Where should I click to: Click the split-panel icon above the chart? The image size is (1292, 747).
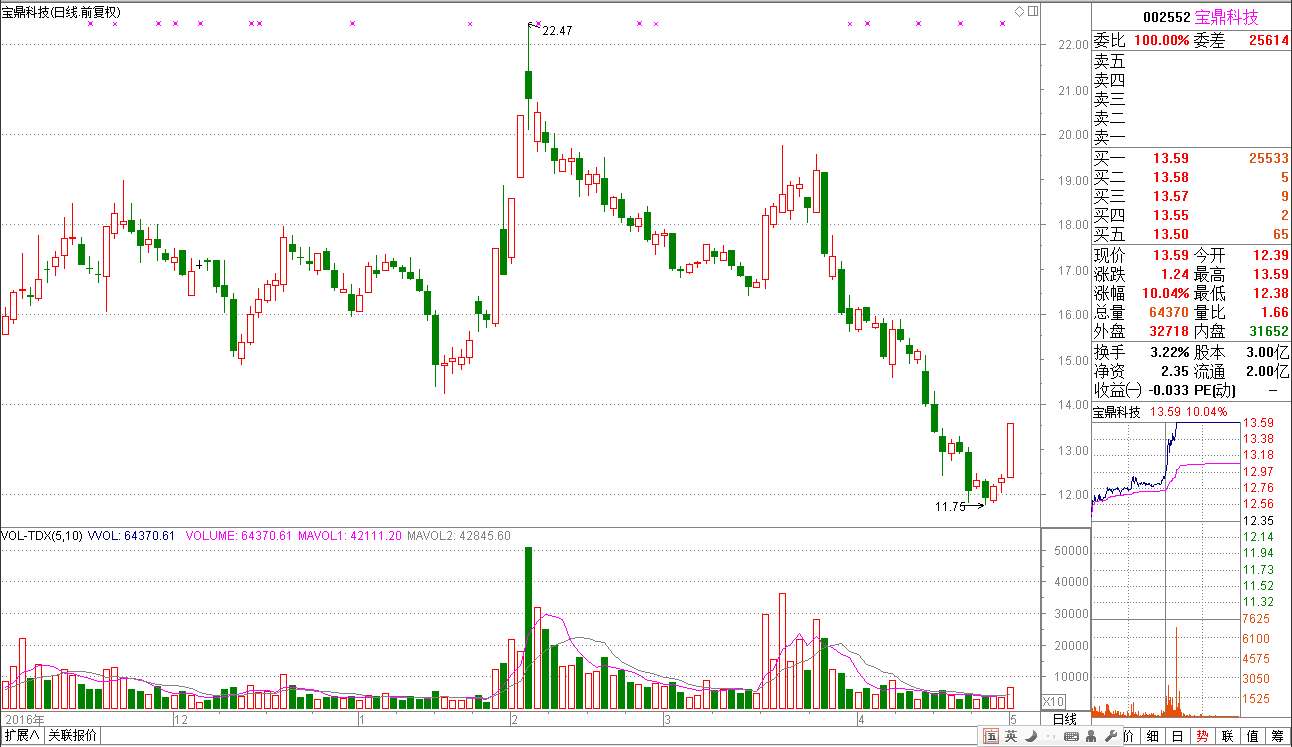coord(1032,11)
